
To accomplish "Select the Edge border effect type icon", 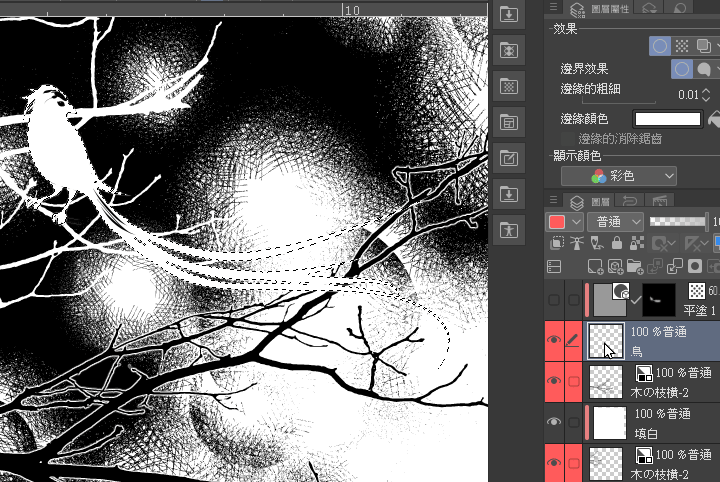I will pos(682,69).
